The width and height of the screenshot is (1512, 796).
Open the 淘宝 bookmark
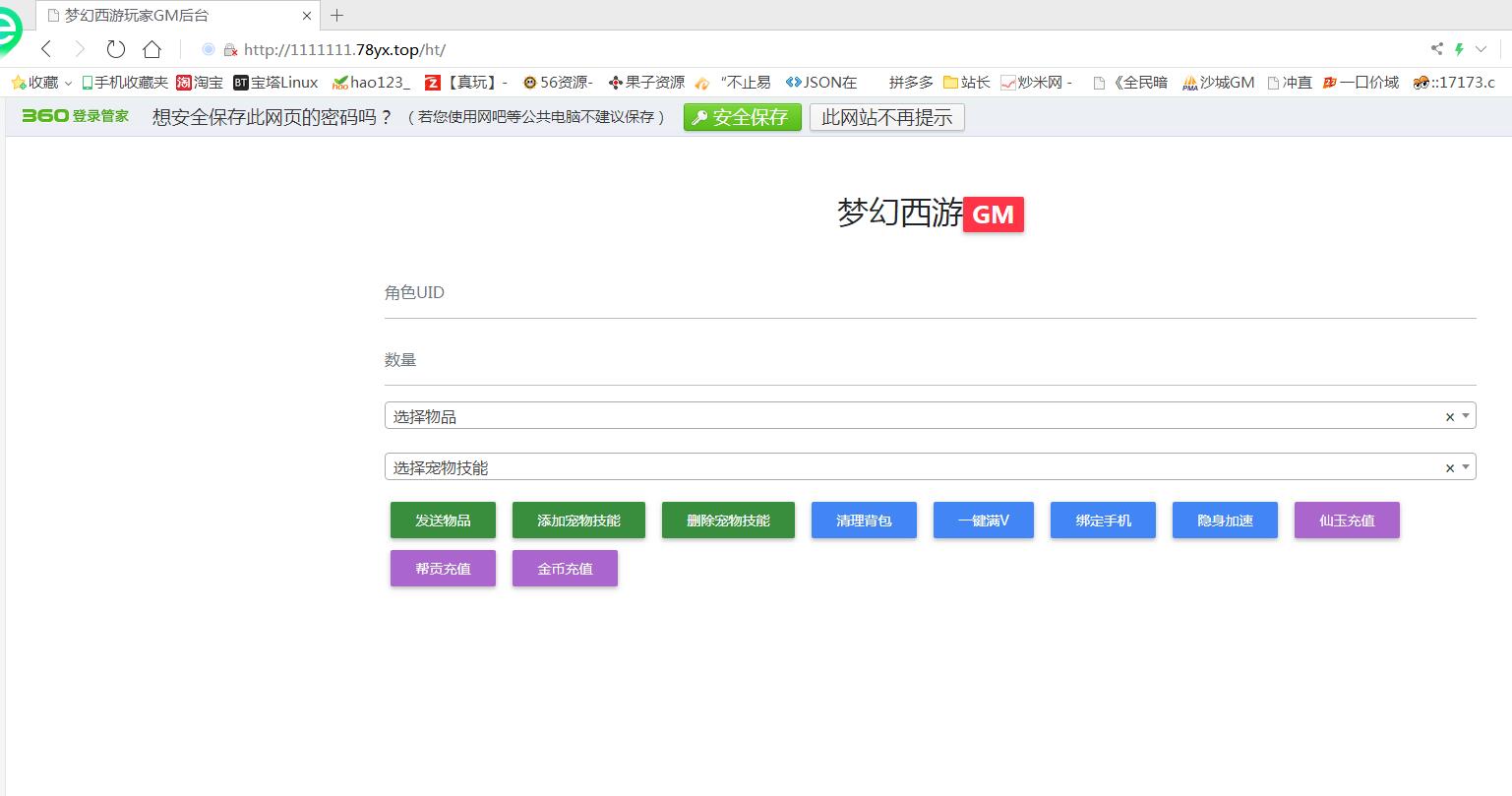[x=200, y=83]
